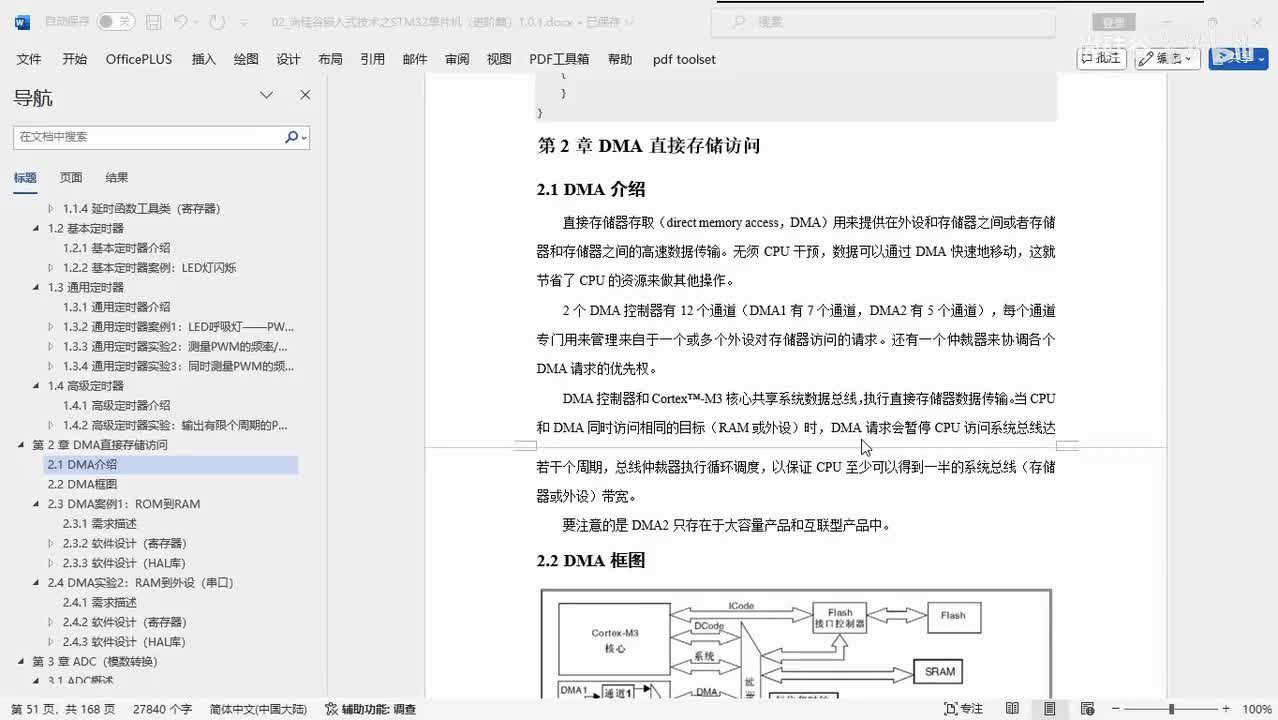Open the 审阅 ribbon tab

click(457, 59)
